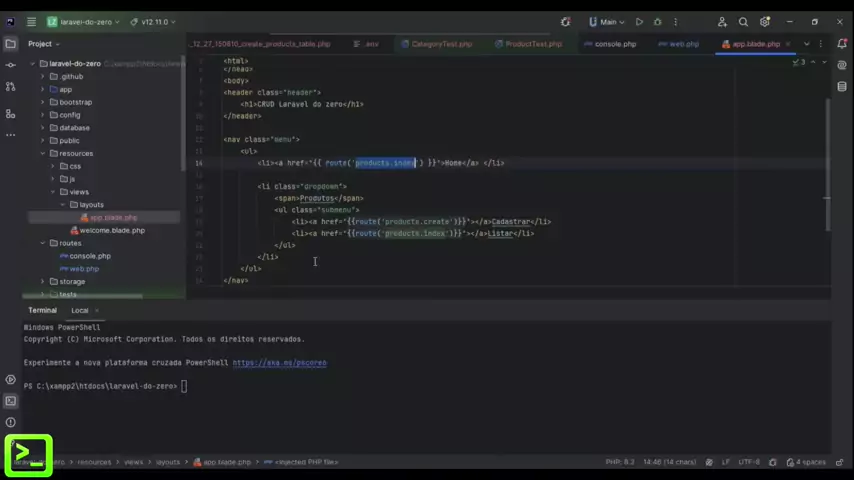Screen dimensions: 854x480
Task: Switch to the ProductTest.php editor tab
Action: coord(532,44)
